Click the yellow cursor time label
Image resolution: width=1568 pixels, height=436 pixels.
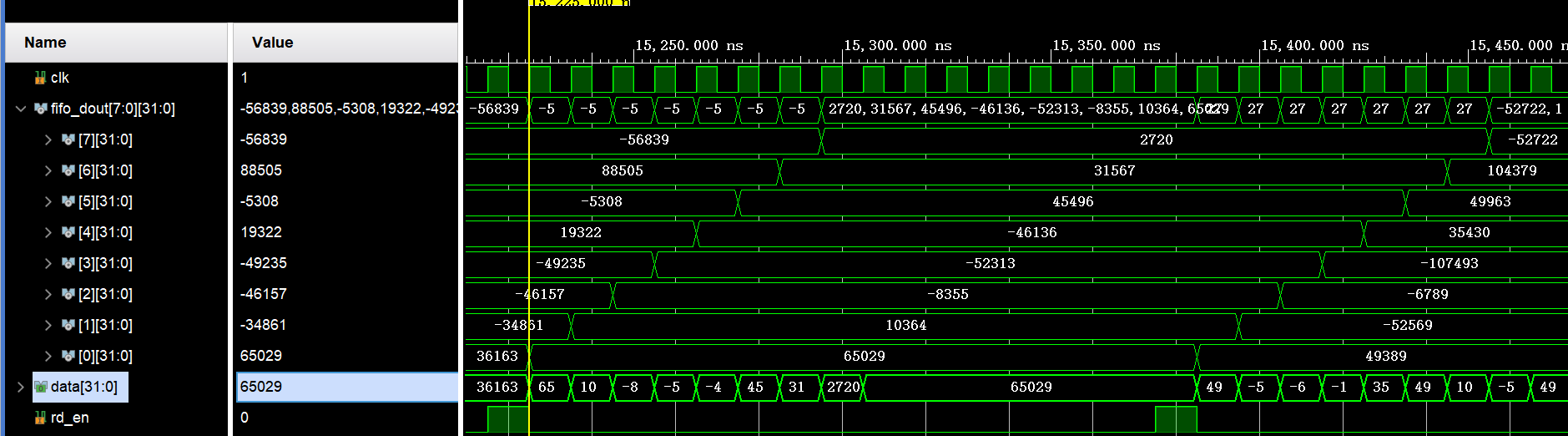[579, 3]
